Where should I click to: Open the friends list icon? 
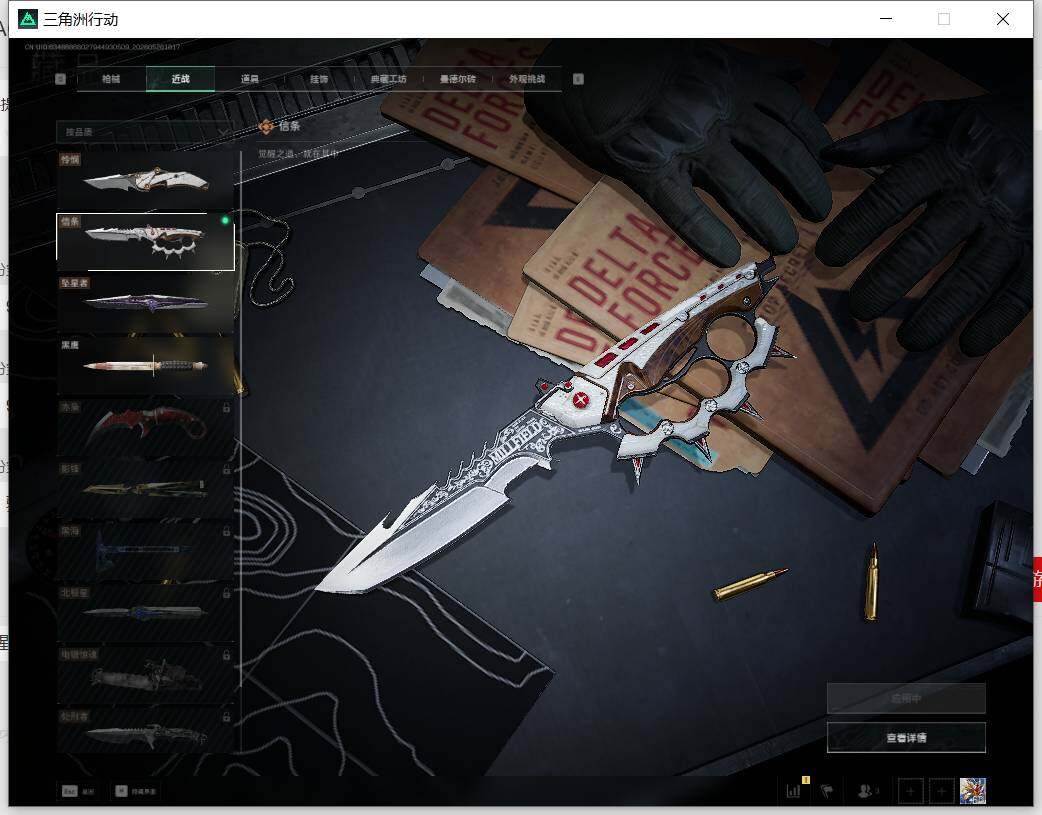coord(867,791)
